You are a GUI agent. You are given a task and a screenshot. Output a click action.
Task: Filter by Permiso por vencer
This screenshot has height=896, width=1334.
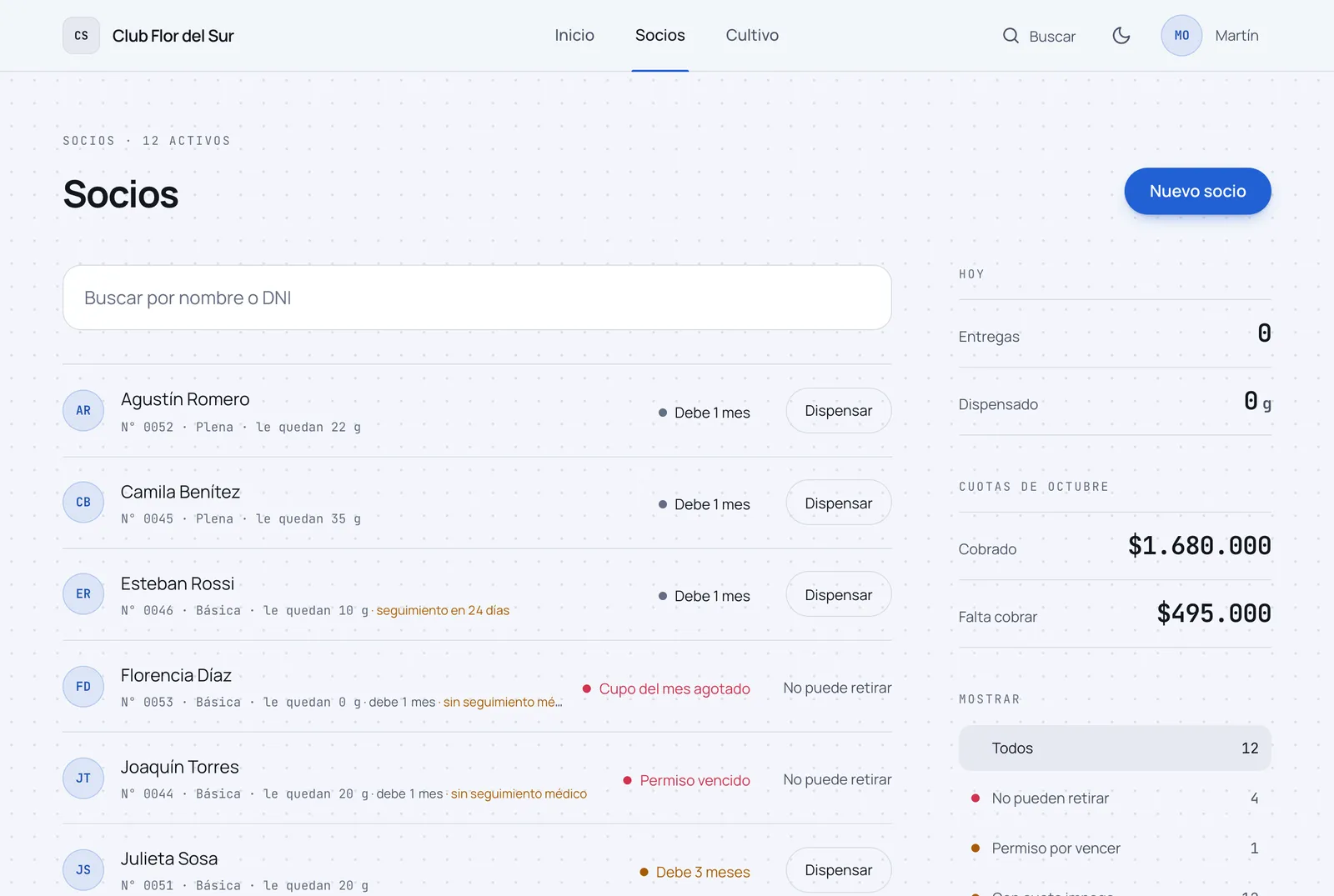(1115, 848)
